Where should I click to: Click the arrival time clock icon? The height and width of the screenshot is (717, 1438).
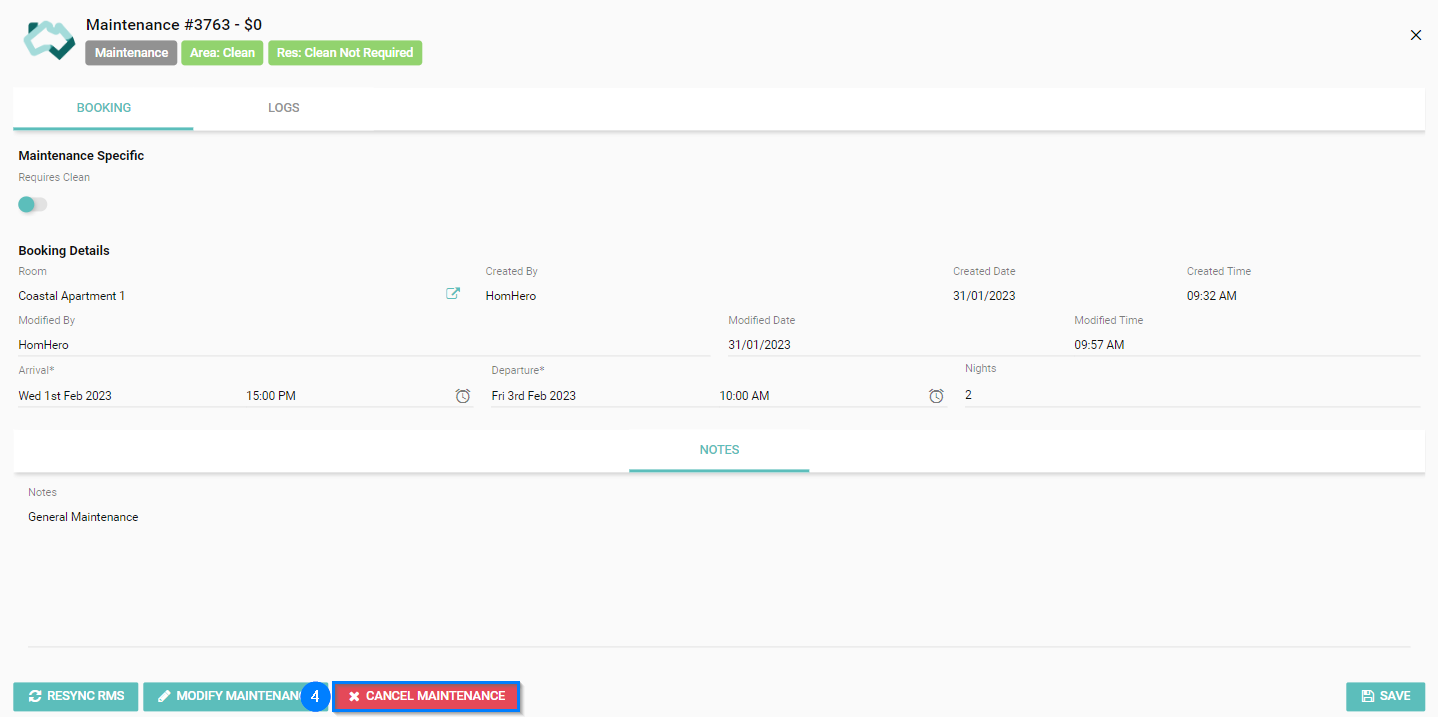coord(463,396)
